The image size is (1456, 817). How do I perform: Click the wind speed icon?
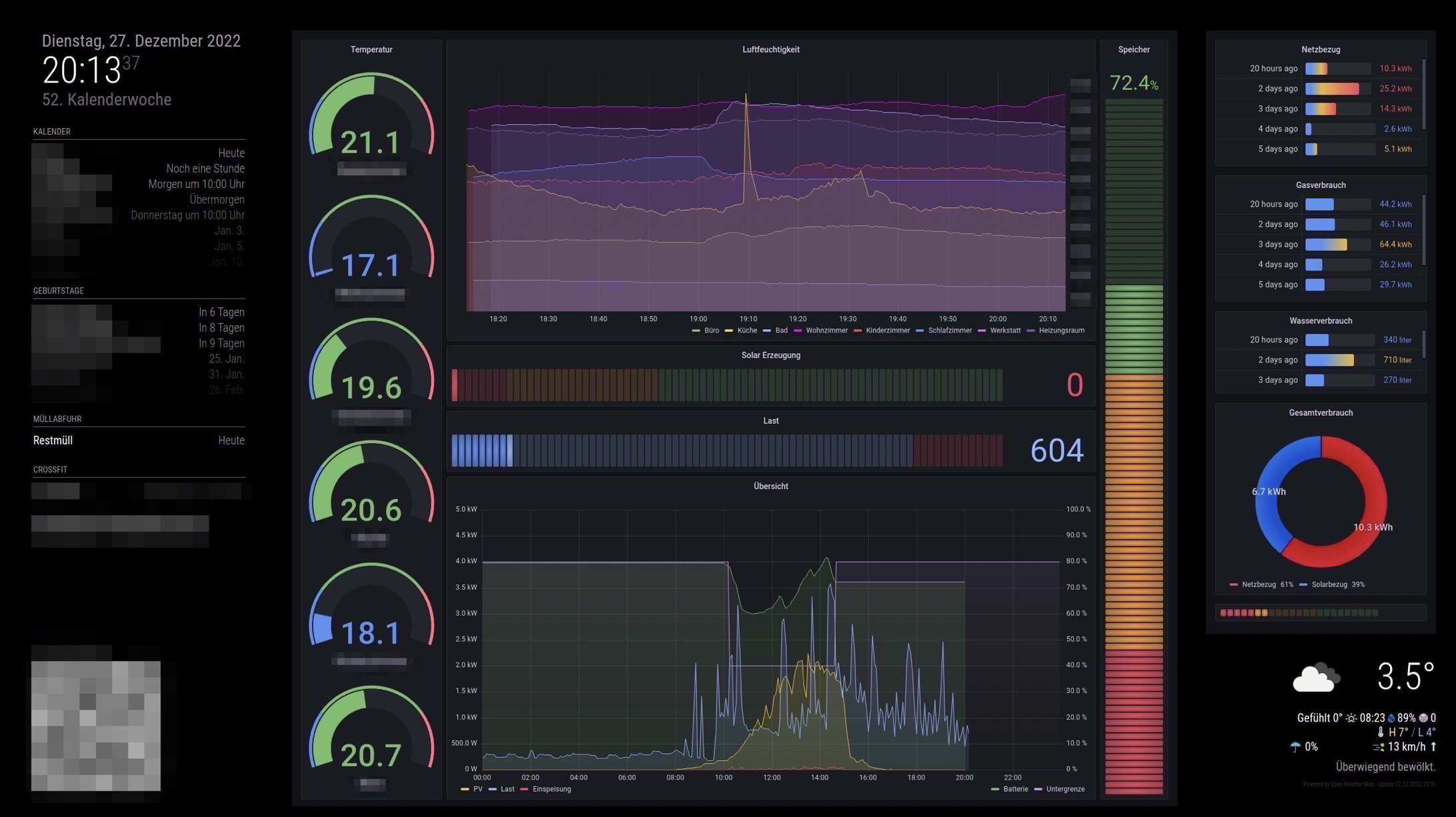pos(1379,747)
